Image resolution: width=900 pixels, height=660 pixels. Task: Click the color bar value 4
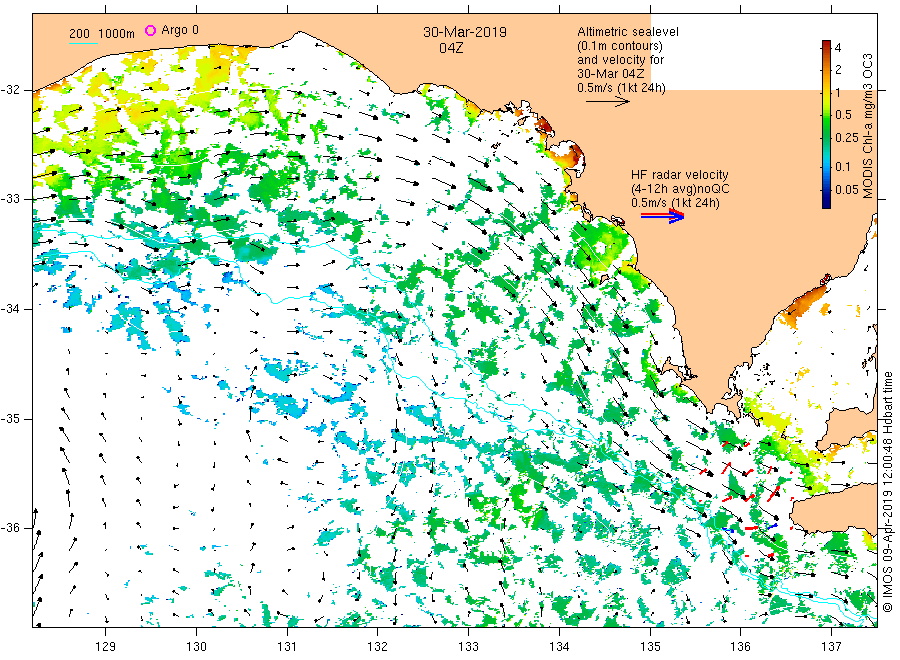click(x=838, y=48)
